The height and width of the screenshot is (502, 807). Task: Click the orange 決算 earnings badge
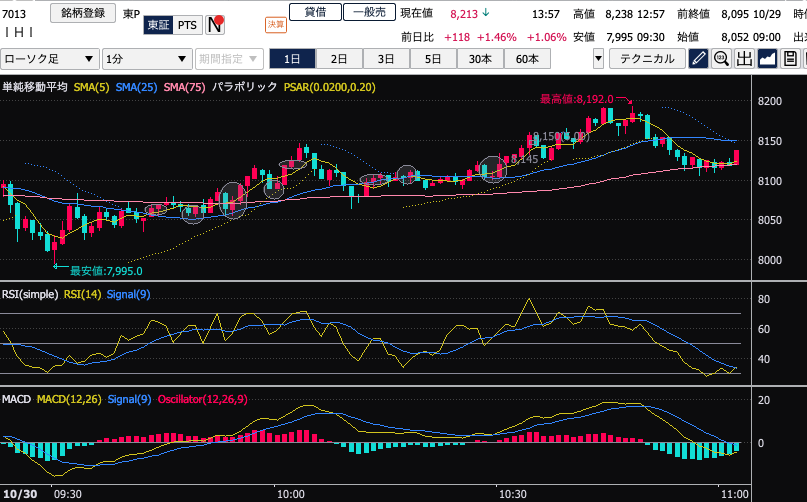pos(275,24)
